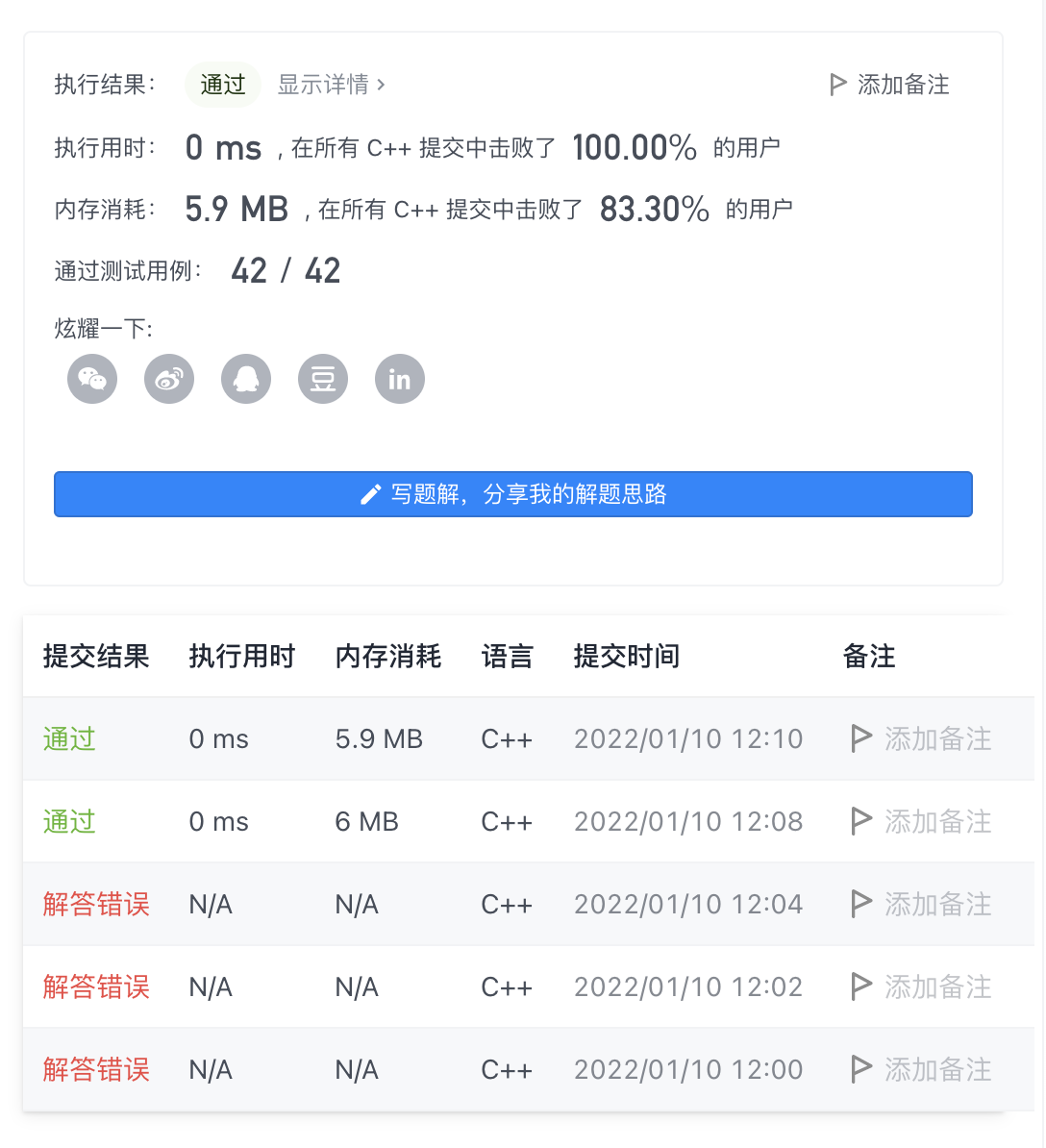1046x1148 pixels.
Task: Click the pencil icon on the blue 写题解 button
Action: pos(370,493)
